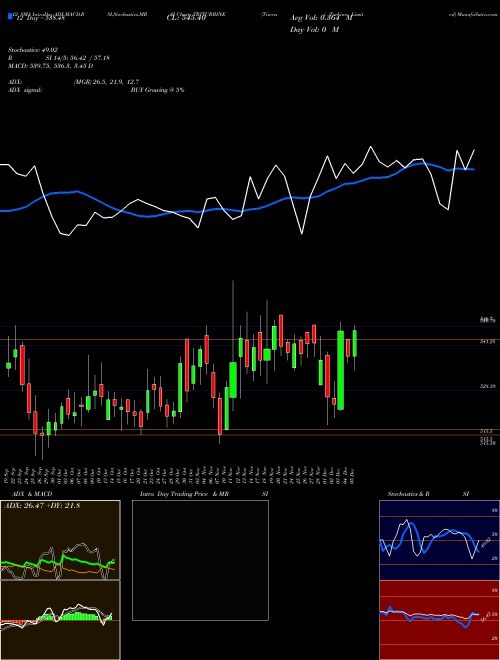
Task: Select the 'Stochastics: 49.02' value
Action: point(32,50)
